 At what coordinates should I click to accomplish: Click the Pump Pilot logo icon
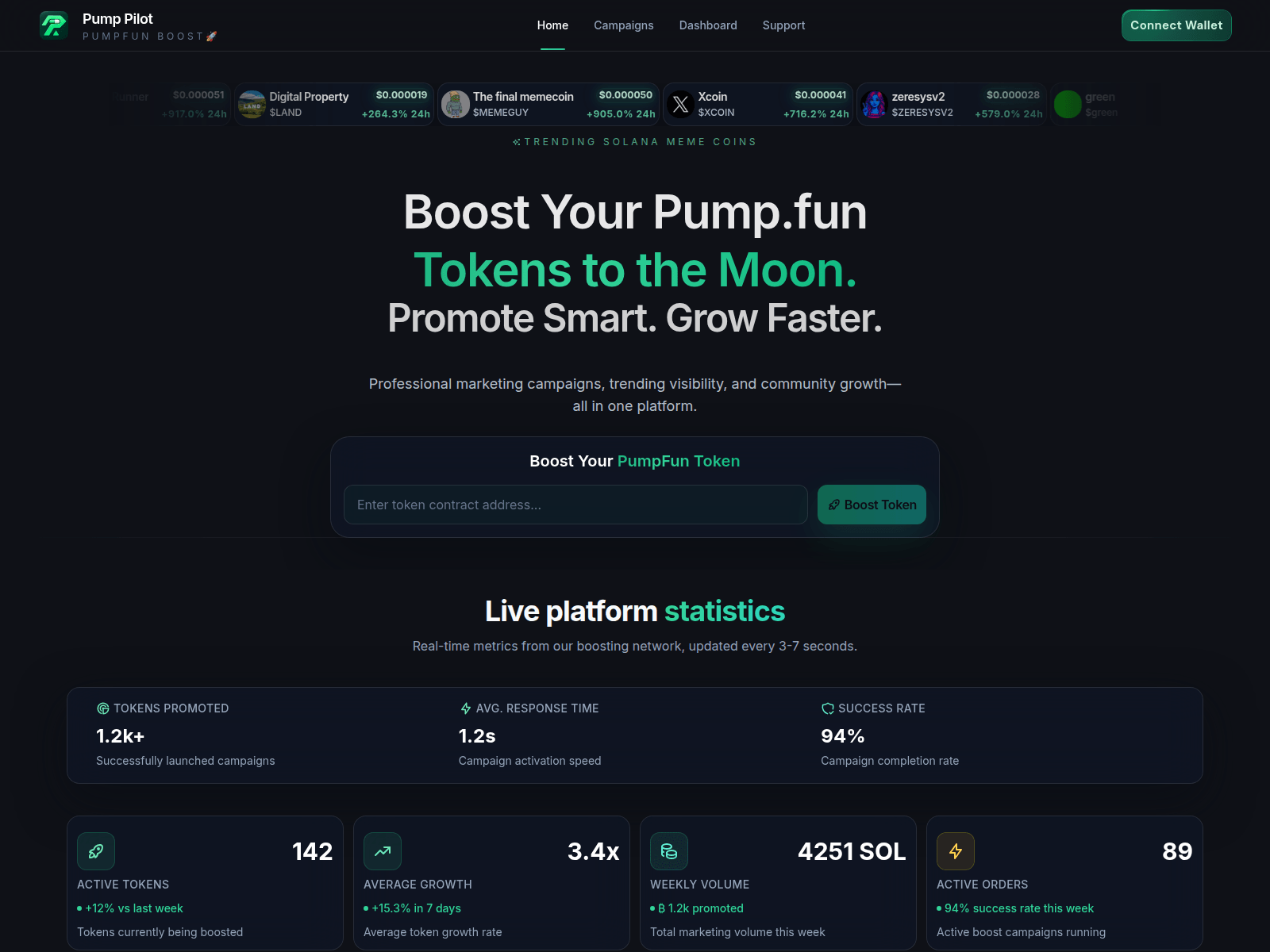(54, 25)
